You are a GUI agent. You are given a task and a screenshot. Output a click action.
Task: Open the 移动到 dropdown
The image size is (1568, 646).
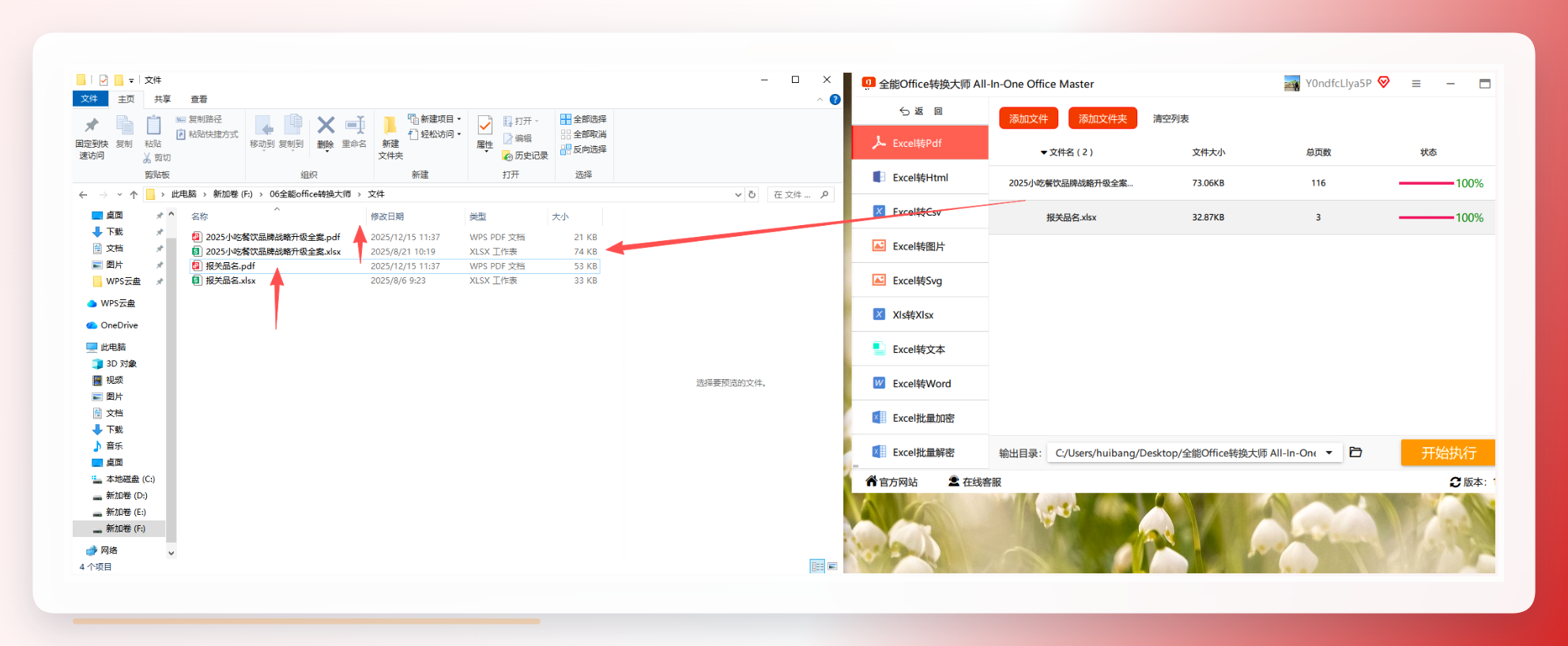pyautogui.click(x=262, y=148)
